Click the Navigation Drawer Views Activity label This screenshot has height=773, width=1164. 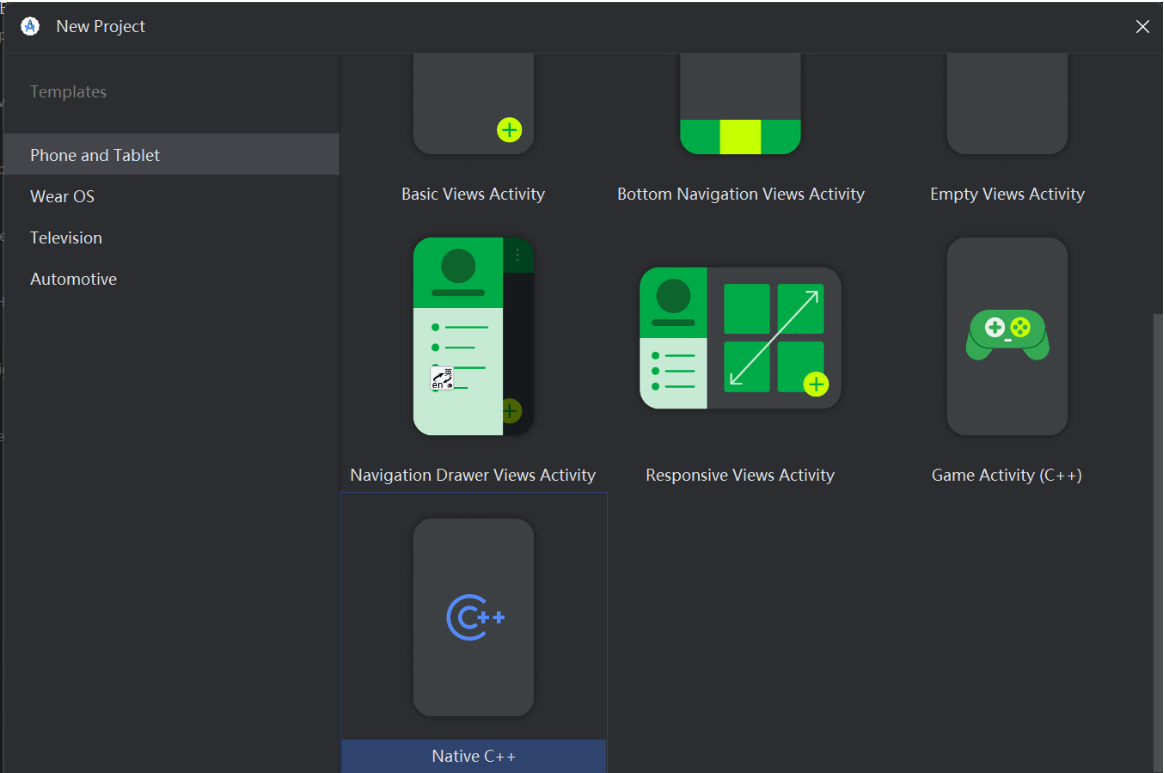coord(473,475)
